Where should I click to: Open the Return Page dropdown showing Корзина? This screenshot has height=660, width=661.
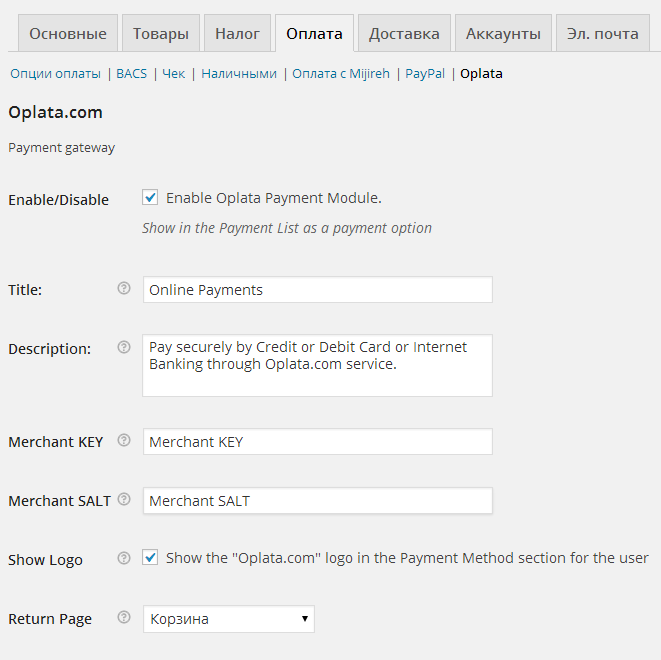(229, 619)
